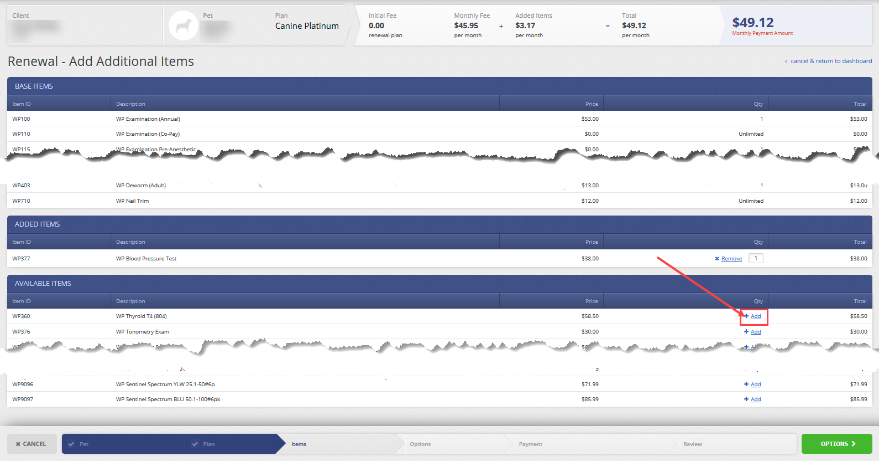
Task: Jump to Review step in progress bar
Action: (x=692, y=444)
